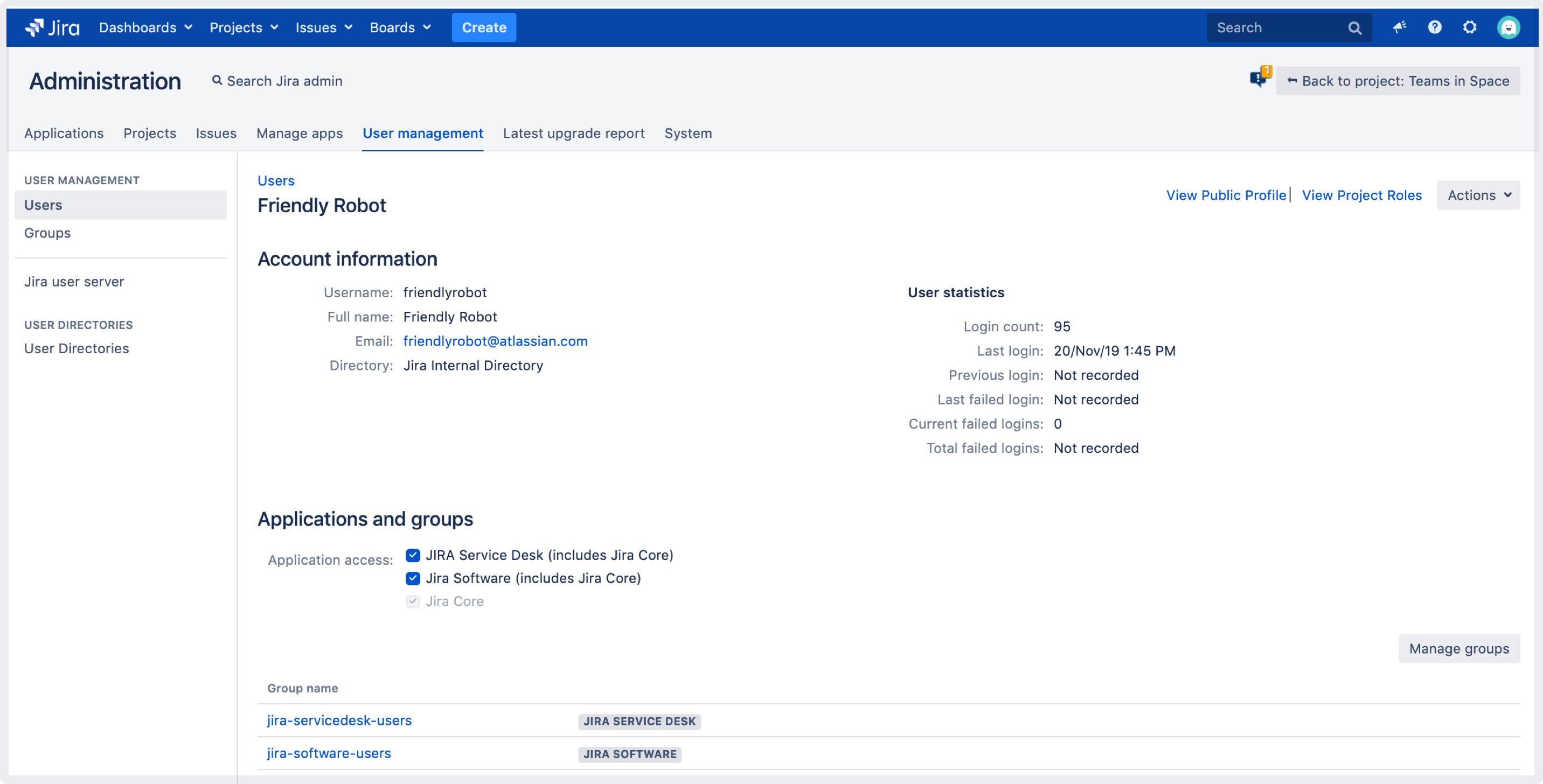The width and height of the screenshot is (1543, 784).
Task: Click the Jira logo in the navbar
Action: click(x=52, y=27)
